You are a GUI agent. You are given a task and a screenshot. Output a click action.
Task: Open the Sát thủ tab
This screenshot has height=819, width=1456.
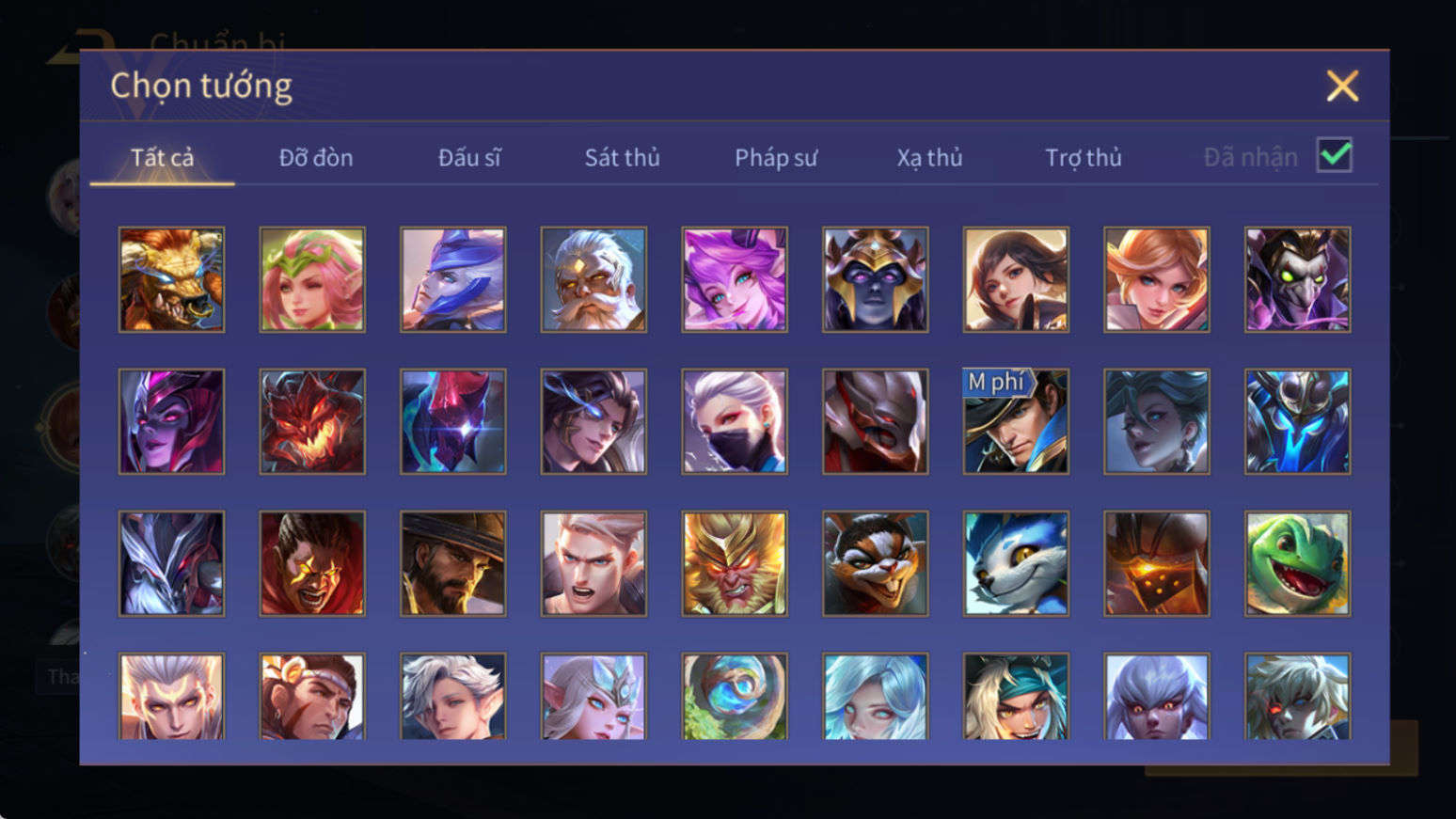(x=622, y=157)
